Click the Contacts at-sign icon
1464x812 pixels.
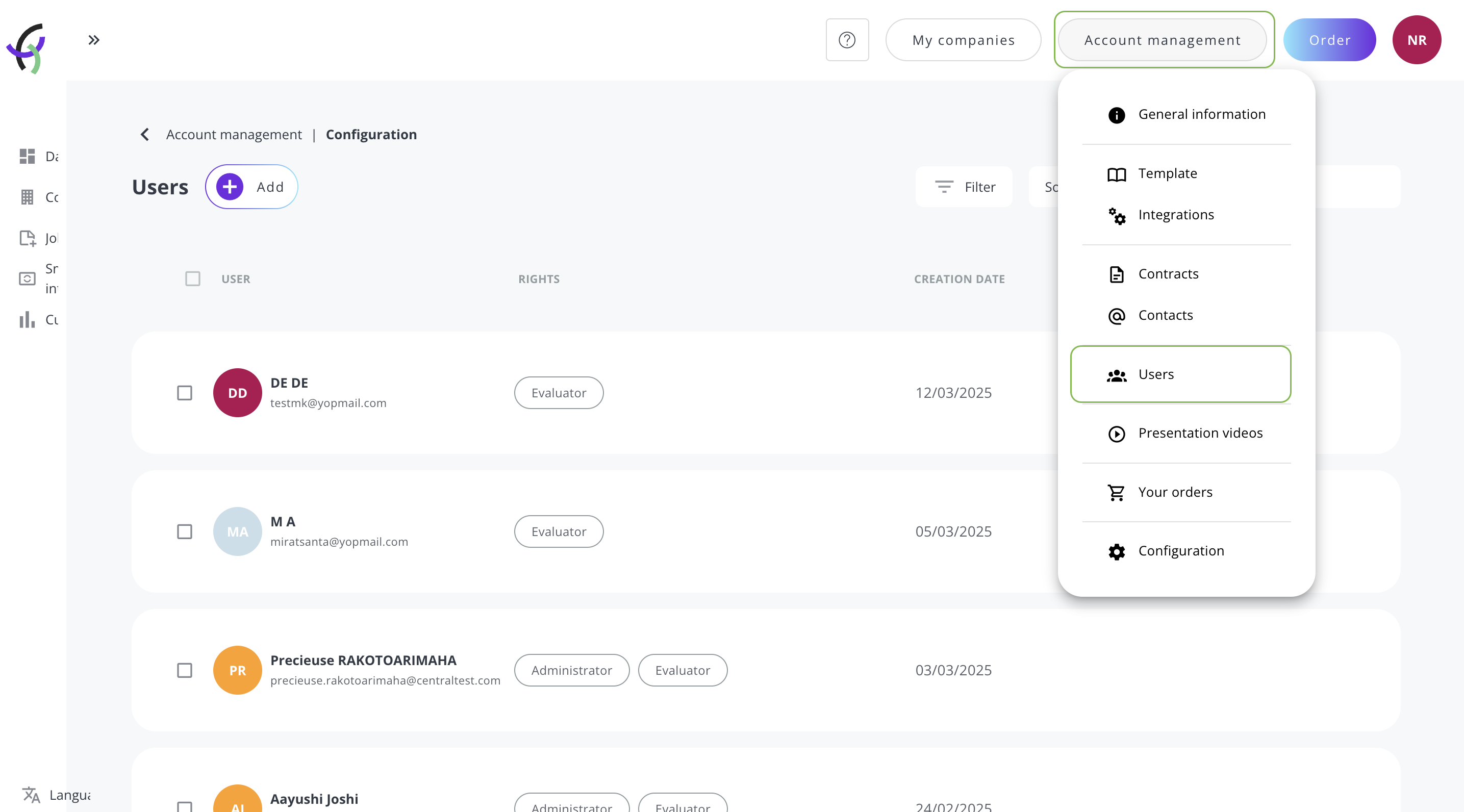click(1116, 316)
